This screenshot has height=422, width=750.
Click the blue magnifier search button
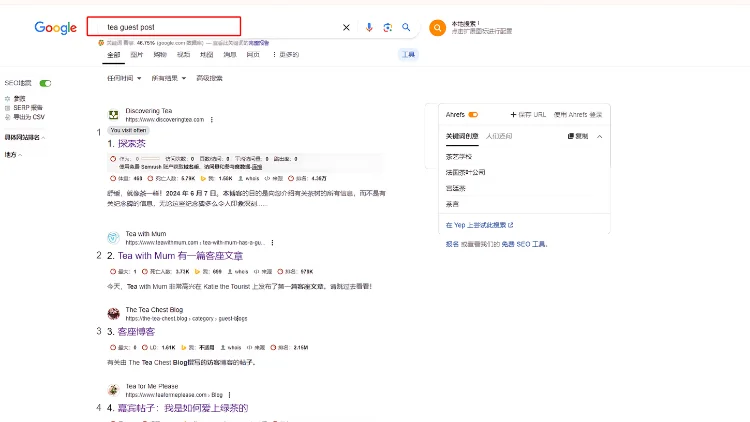[406, 27]
